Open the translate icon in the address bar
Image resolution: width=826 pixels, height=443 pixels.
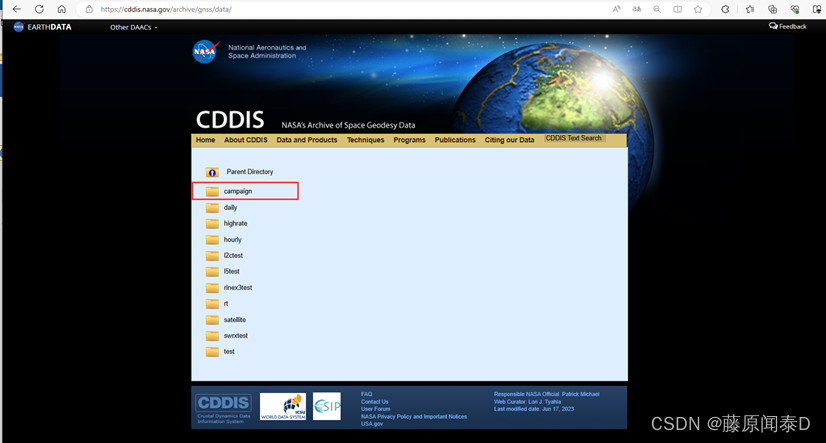pyautogui.click(x=637, y=9)
